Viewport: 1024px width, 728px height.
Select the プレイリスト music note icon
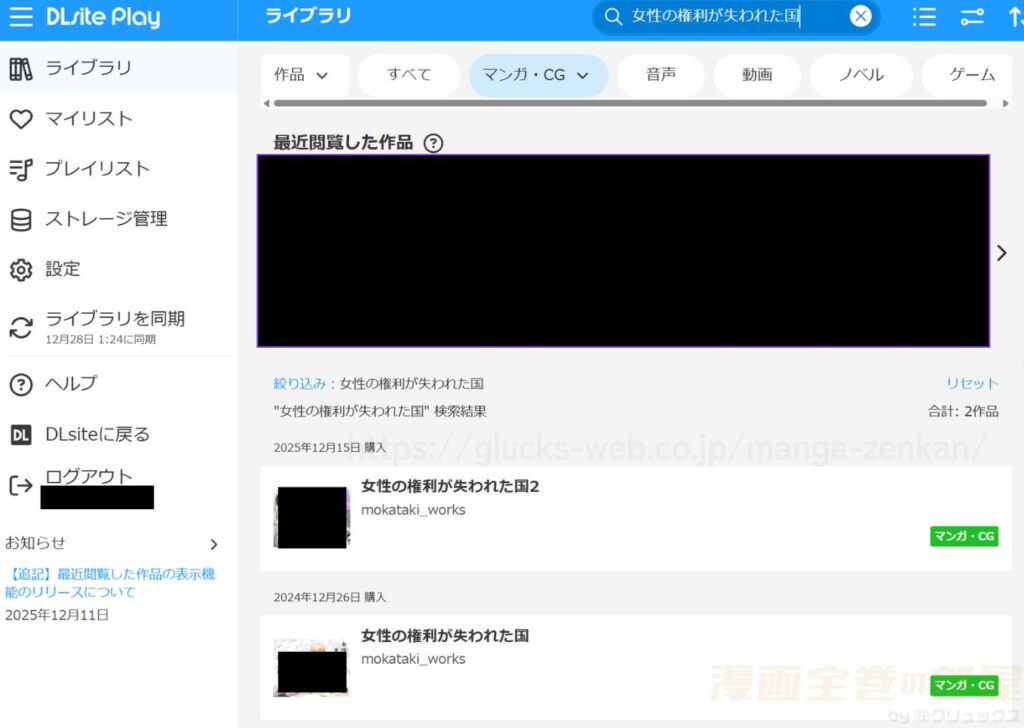(x=21, y=168)
